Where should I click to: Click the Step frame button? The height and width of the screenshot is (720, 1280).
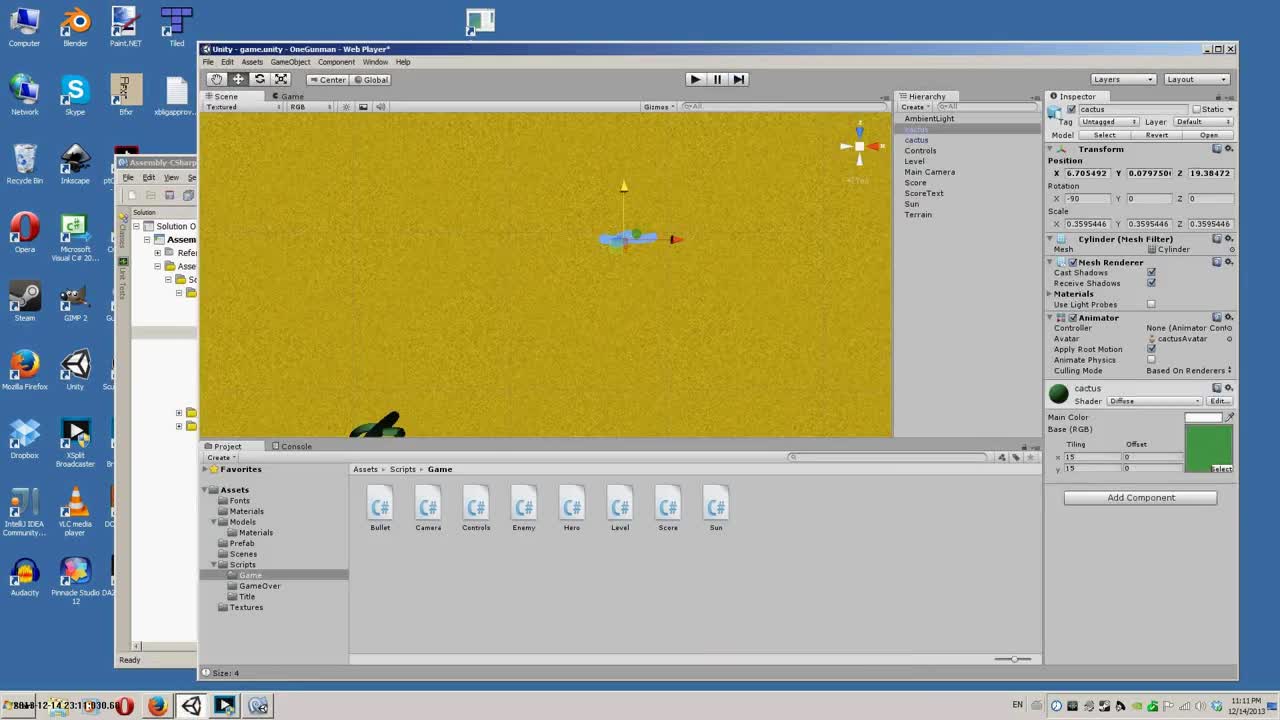[x=738, y=79]
